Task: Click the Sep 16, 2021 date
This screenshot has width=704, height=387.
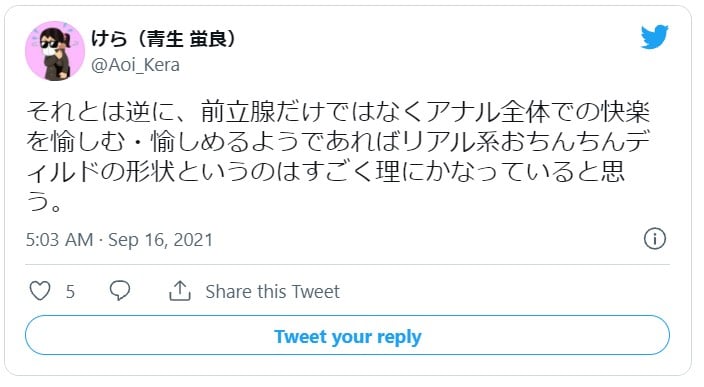Action: [x=160, y=240]
